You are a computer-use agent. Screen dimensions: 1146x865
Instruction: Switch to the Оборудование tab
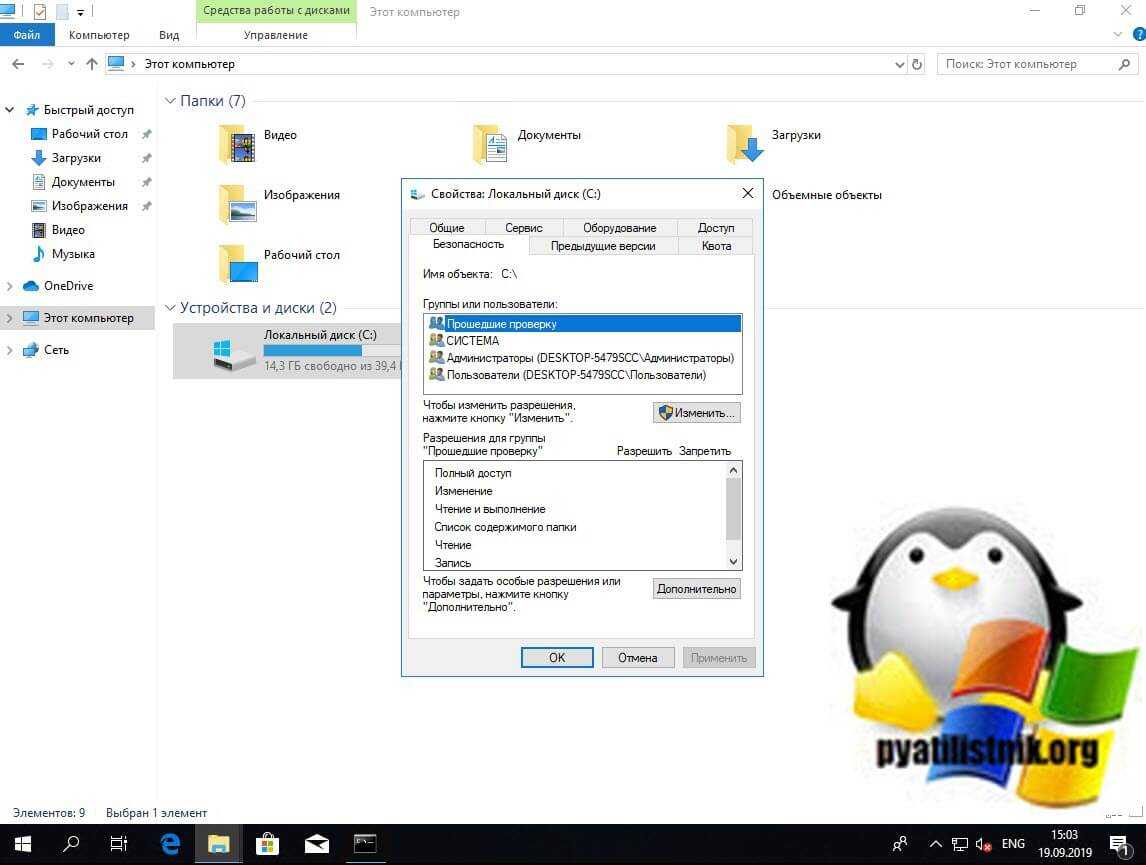tap(620, 228)
